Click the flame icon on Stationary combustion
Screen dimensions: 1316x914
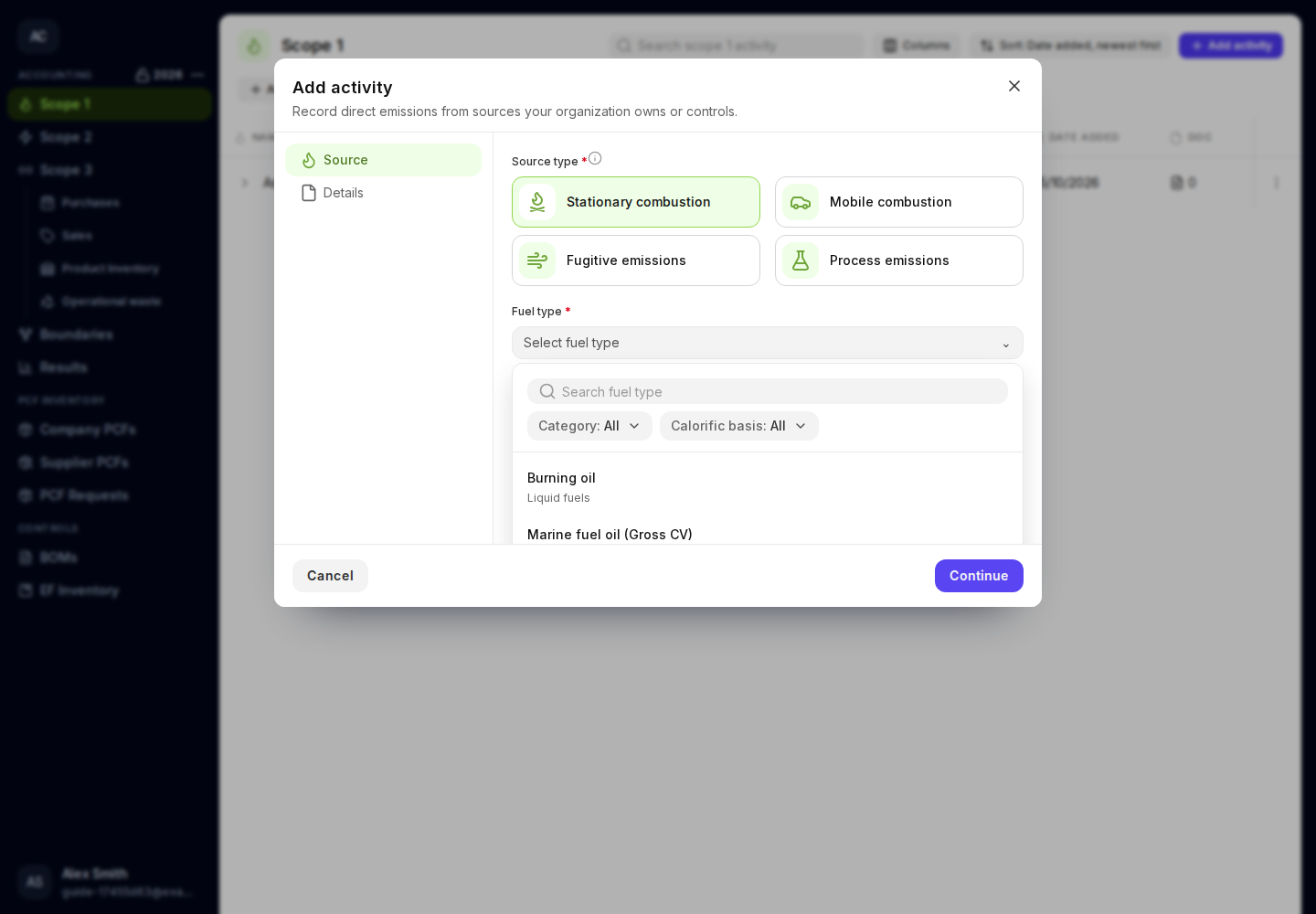tap(537, 202)
